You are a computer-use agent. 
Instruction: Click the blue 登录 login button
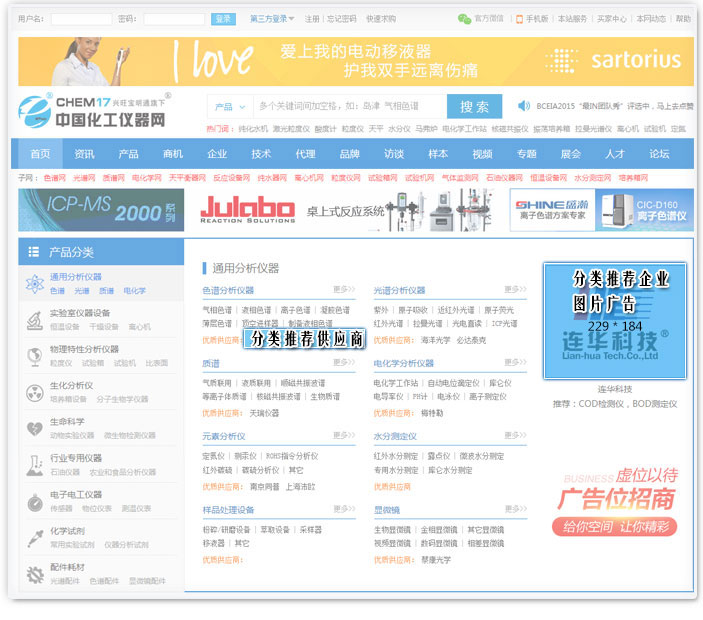click(x=223, y=18)
